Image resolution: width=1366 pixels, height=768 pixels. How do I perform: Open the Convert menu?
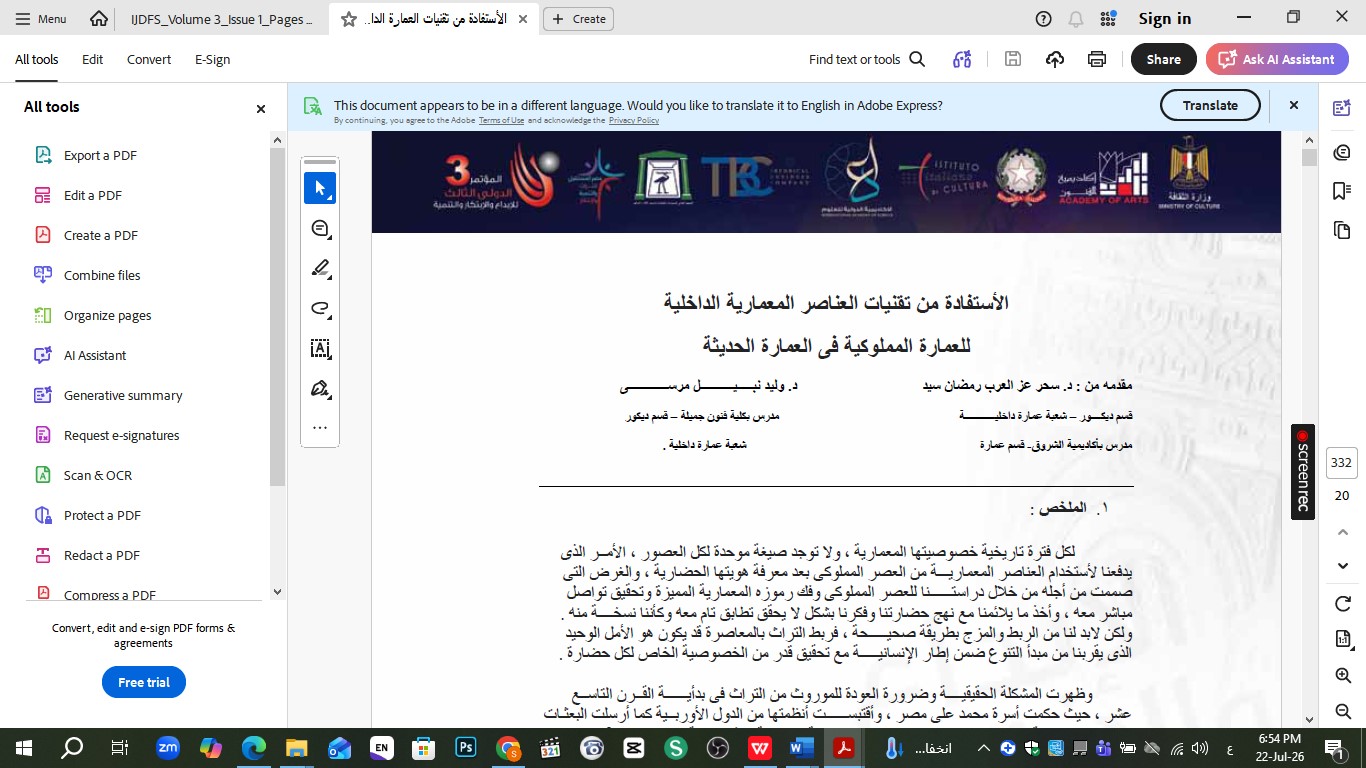[148, 59]
